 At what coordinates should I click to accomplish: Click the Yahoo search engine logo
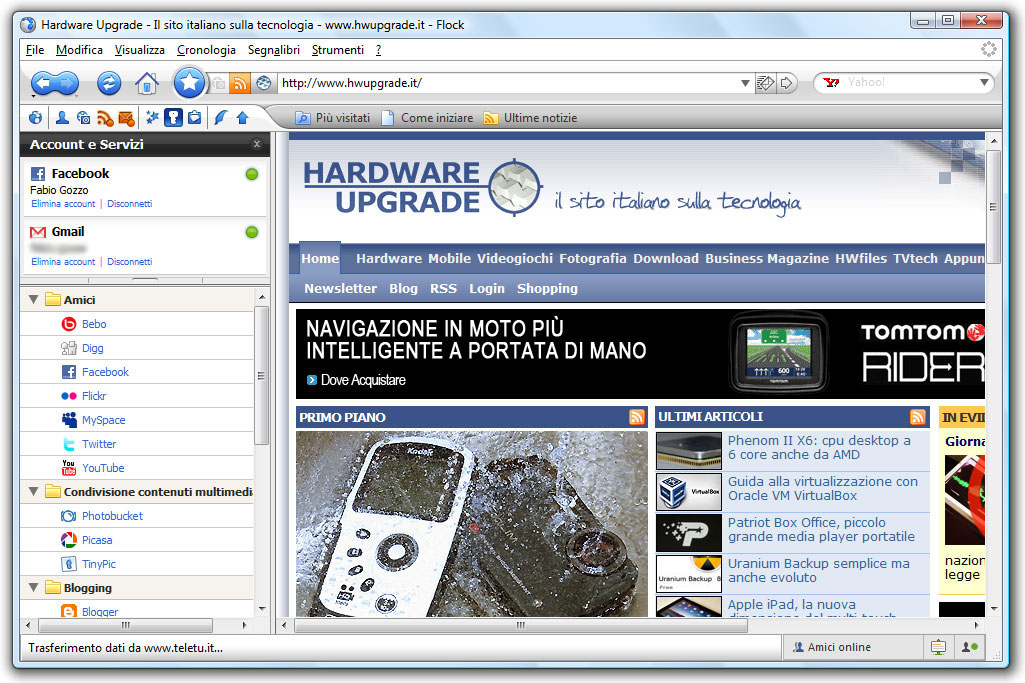point(832,82)
